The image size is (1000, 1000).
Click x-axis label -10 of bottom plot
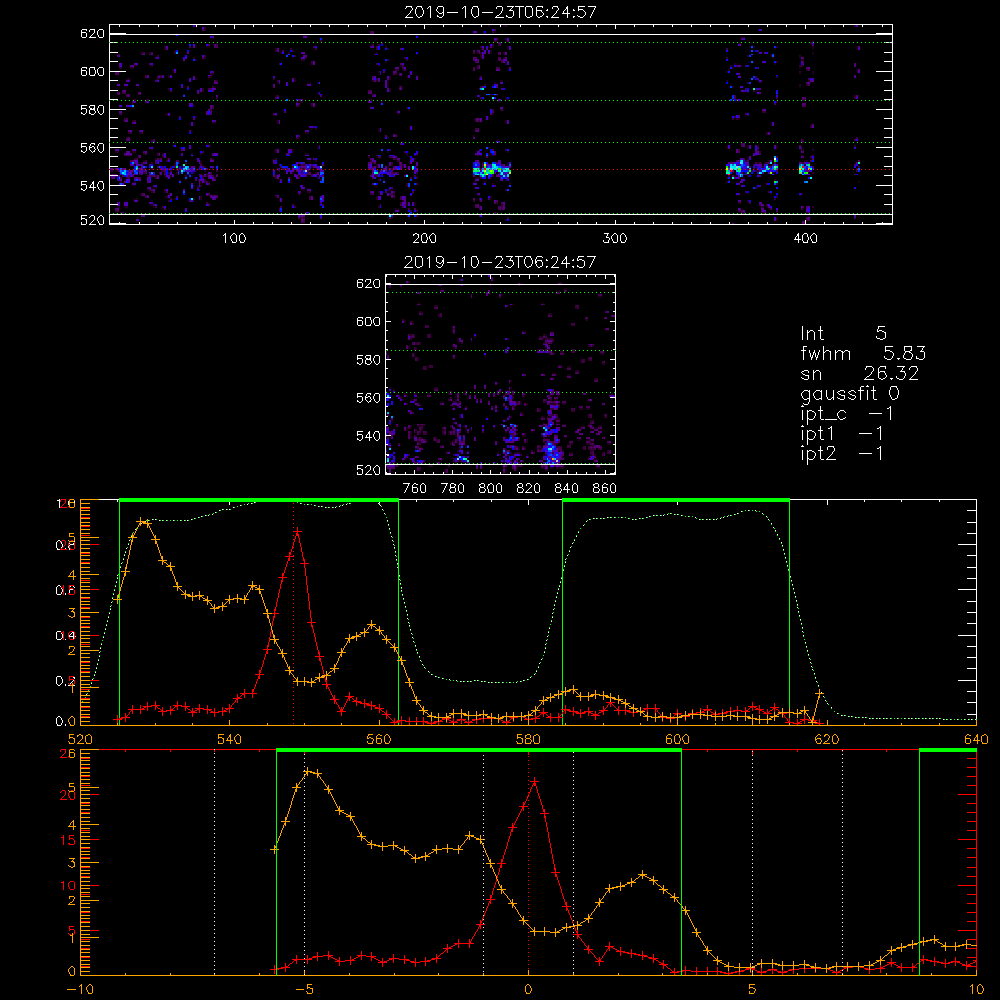tap(80, 990)
